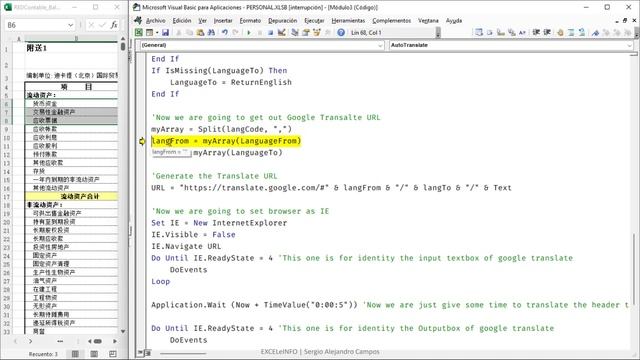This screenshot has height=360, width=640.
Task: Switch to Full Module View button
Action: (x=148, y=352)
